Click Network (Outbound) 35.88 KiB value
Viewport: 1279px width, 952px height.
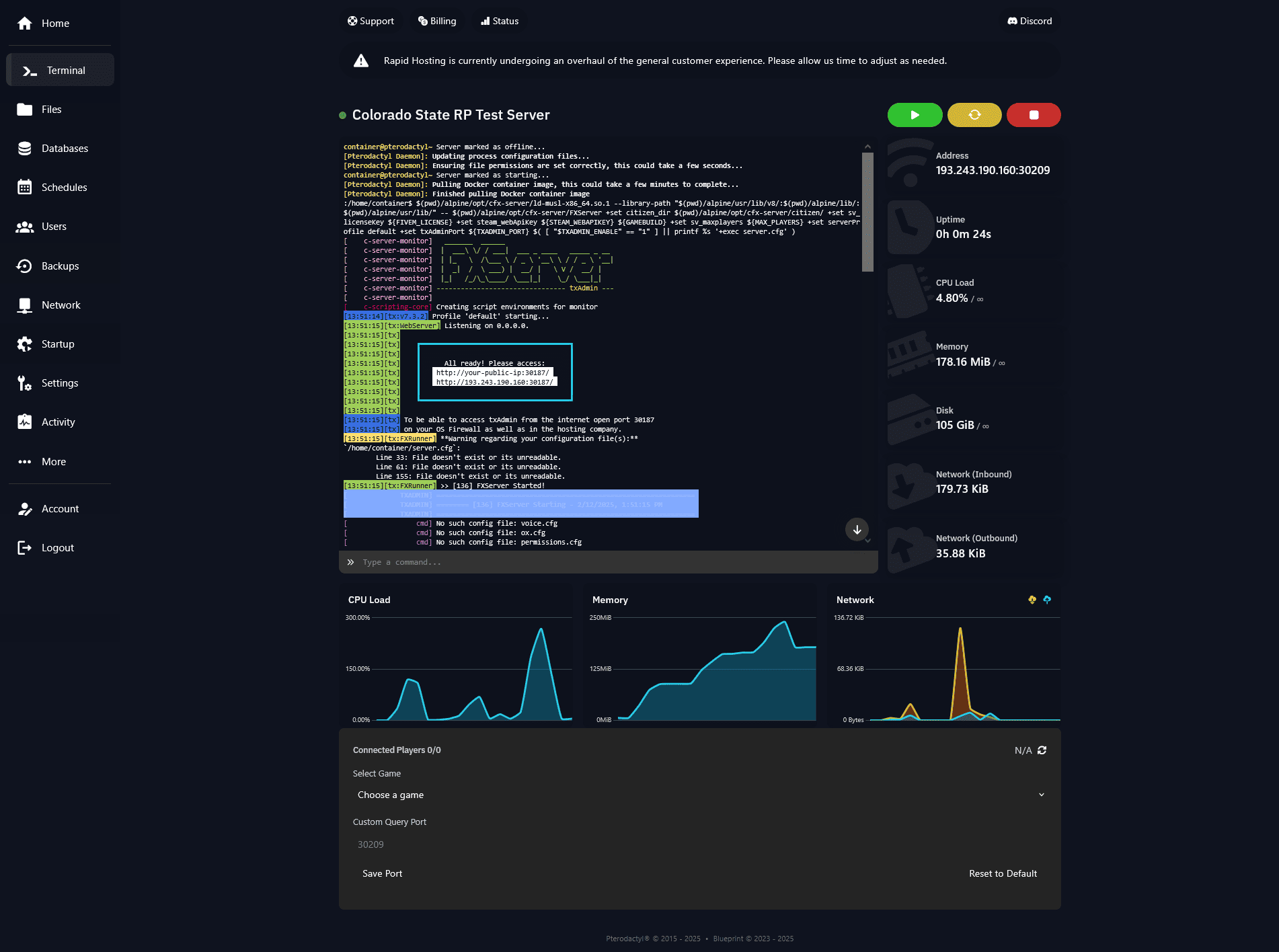(x=960, y=554)
